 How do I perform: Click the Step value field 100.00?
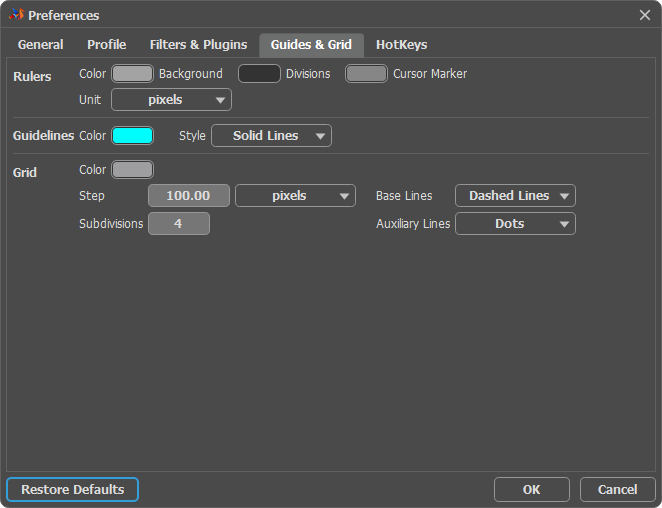point(189,196)
